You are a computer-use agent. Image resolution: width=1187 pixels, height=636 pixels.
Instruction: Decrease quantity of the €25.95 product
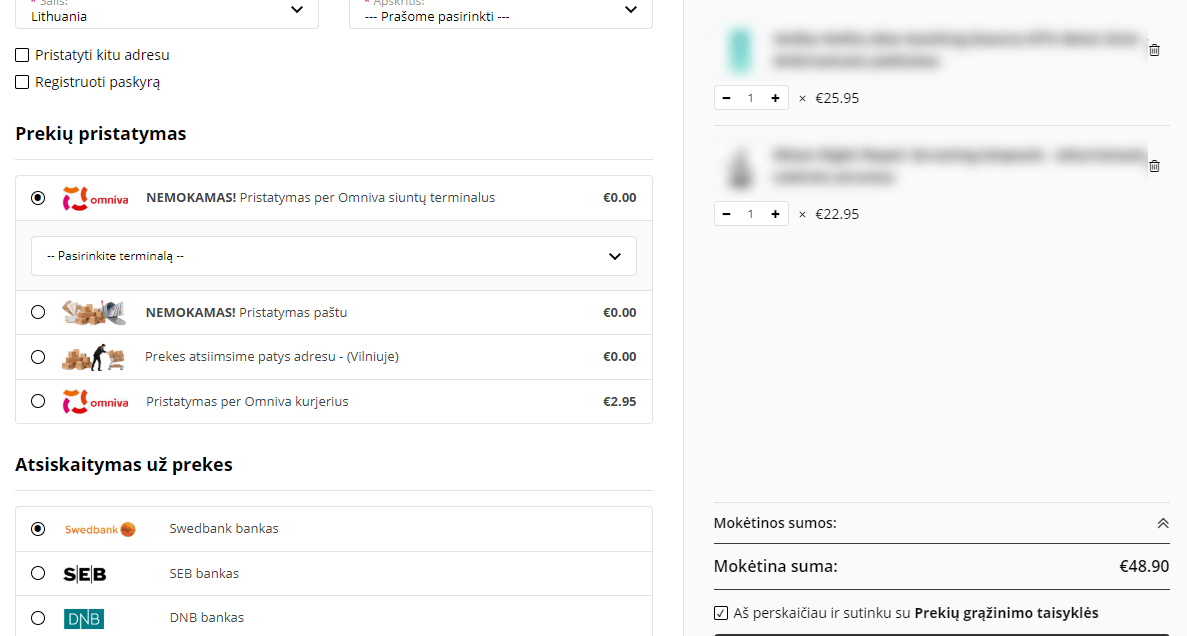click(727, 98)
